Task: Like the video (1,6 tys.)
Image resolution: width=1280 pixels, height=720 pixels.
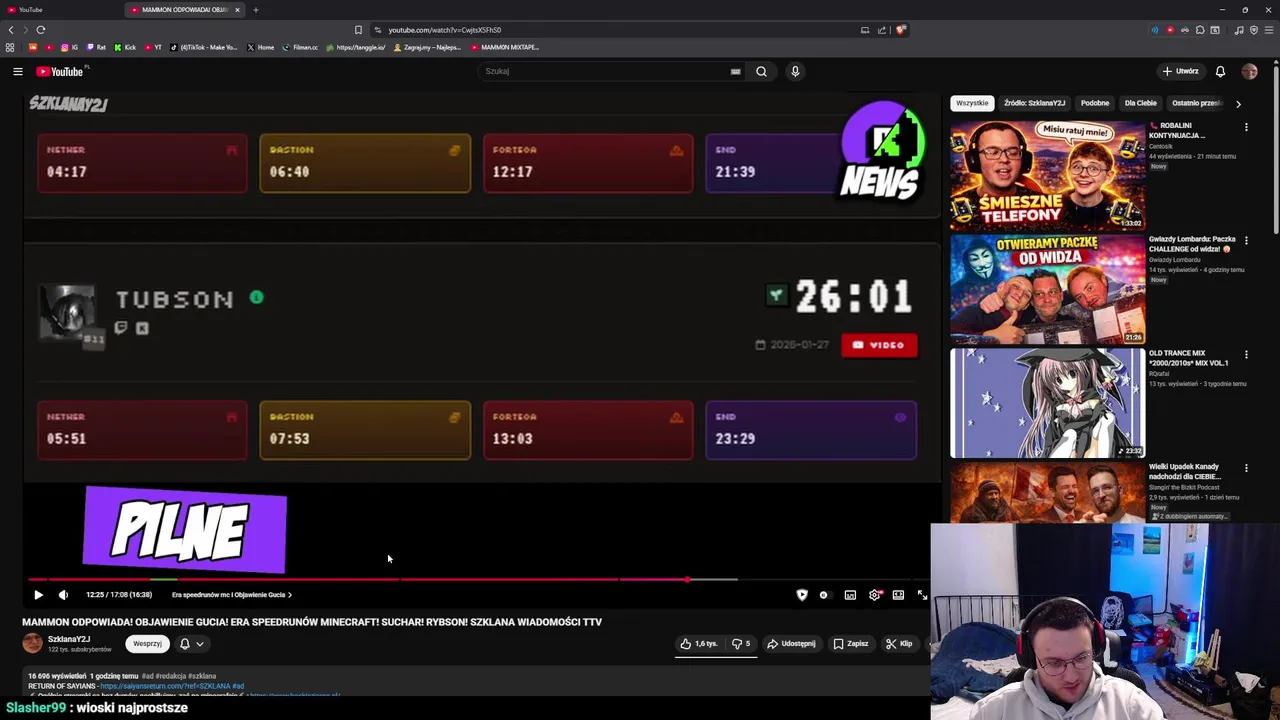Action: [x=699, y=644]
